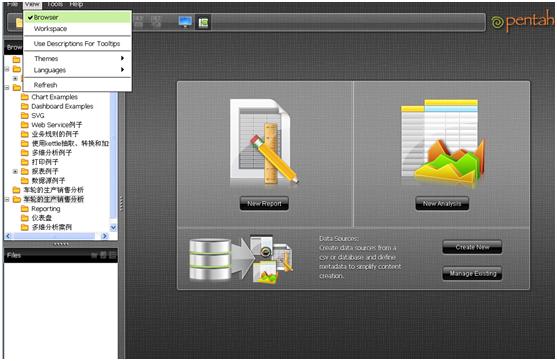The width and height of the screenshot is (557, 361).
Task: Enable Use Descriptions For Tooltips
Action: (x=77, y=44)
